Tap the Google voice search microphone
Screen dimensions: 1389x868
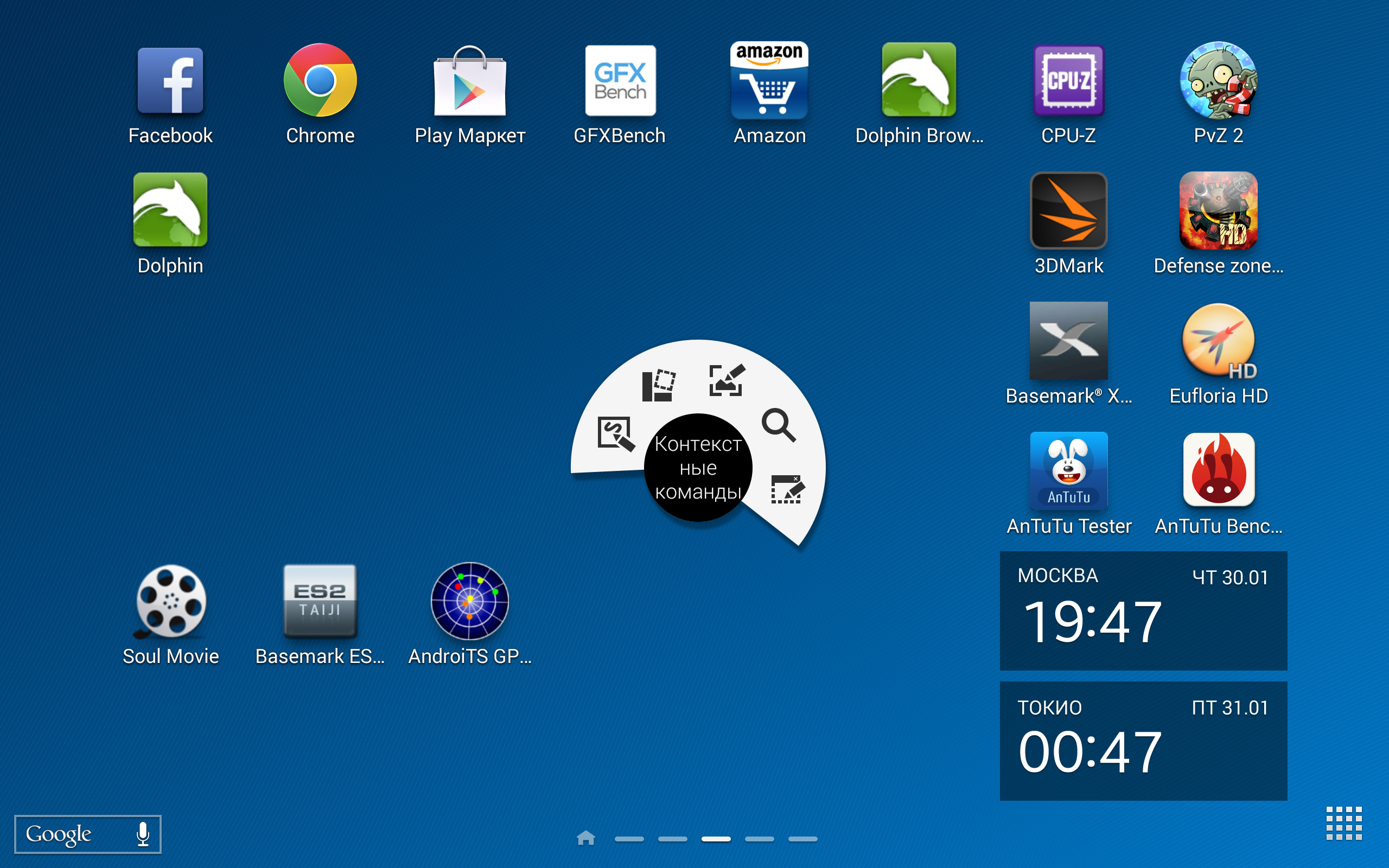click(143, 834)
